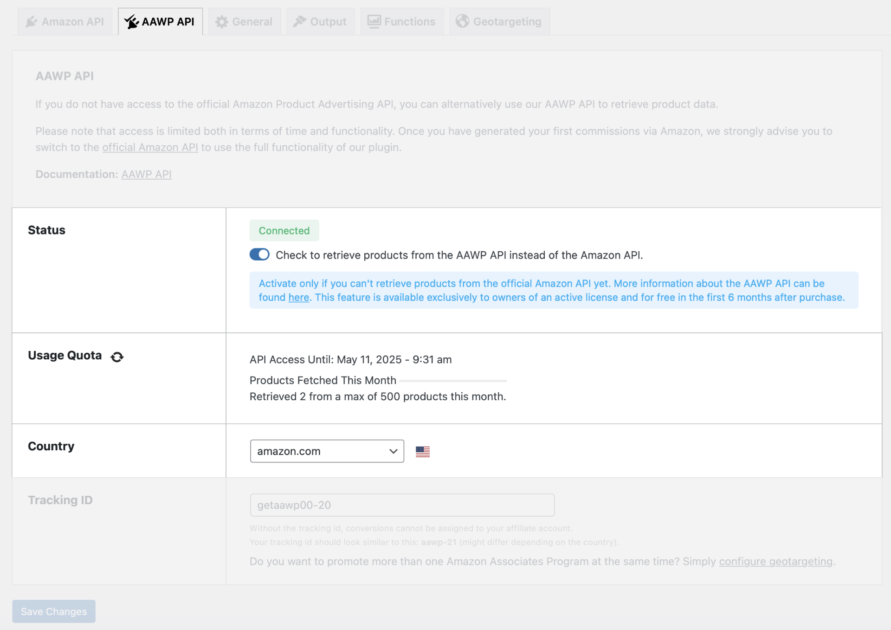Follow the official Amazon API link
891x630 pixels.
(150, 147)
